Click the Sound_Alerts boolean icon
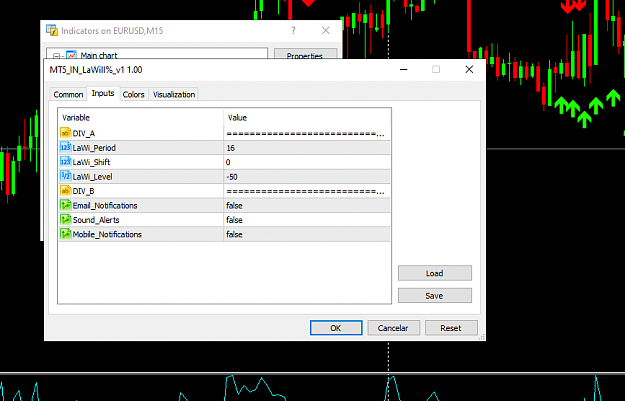This screenshot has height=401, width=625. coord(65,220)
